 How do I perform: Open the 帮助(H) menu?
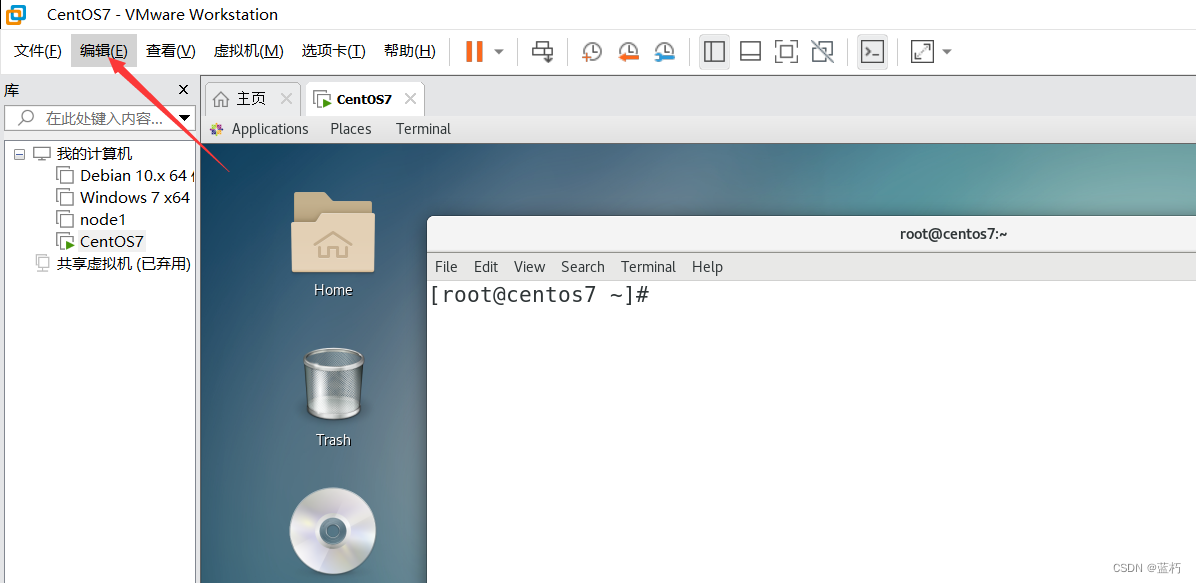(410, 51)
